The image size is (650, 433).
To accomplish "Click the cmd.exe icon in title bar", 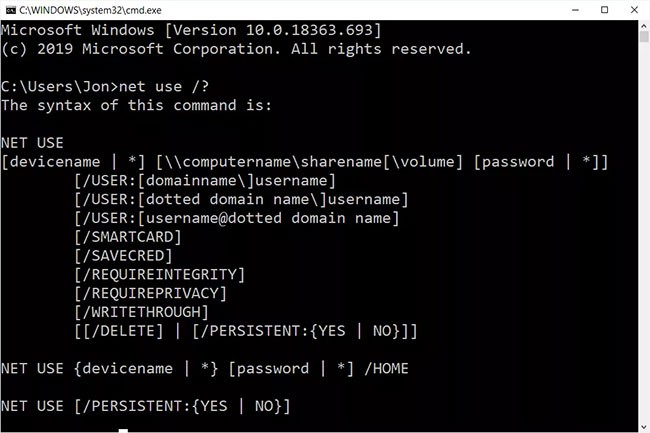I will coord(9,9).
